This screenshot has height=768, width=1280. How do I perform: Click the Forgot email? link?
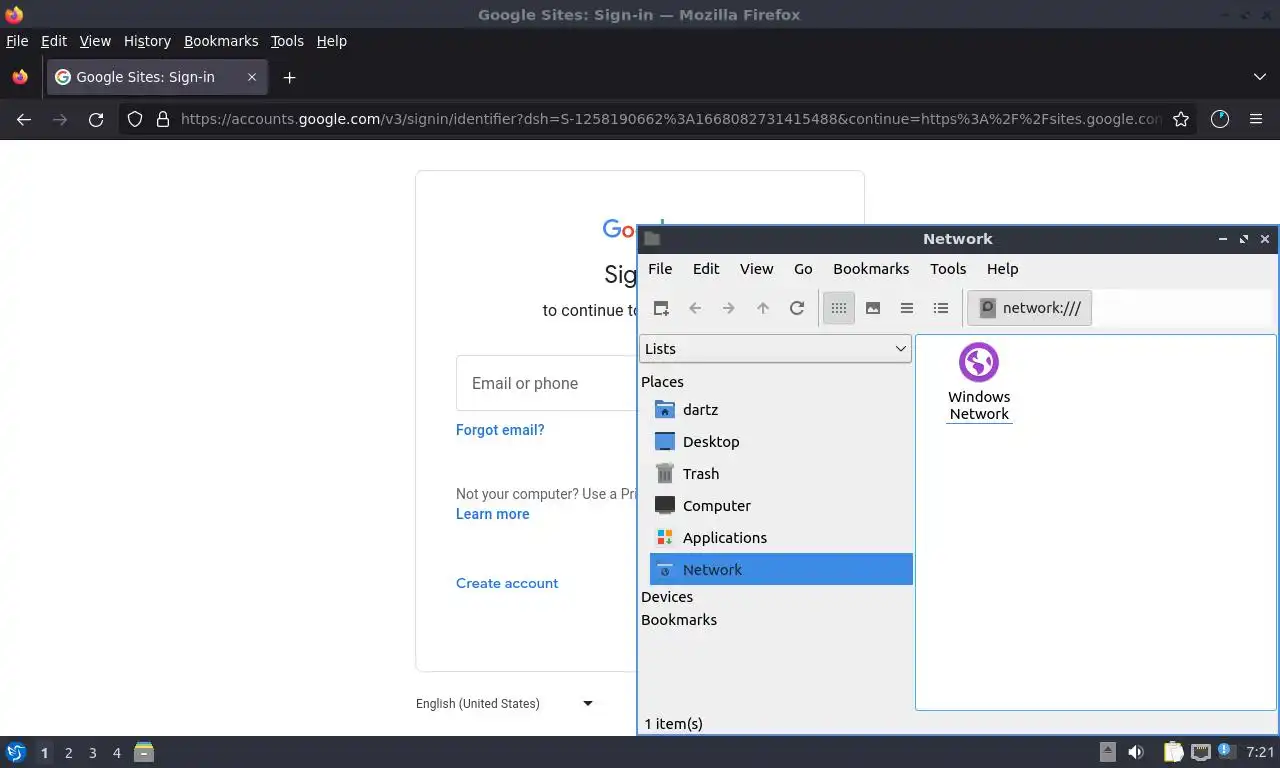[x=500, y=430]
